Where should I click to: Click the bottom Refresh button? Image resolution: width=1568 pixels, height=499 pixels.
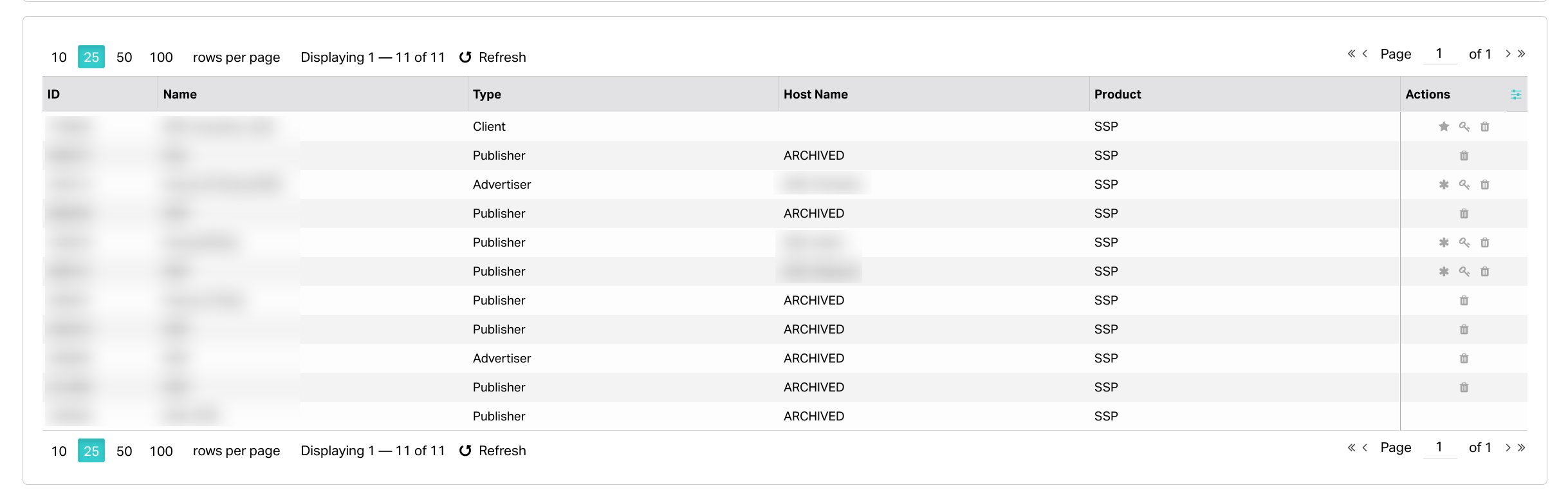[x=493, y=451]
